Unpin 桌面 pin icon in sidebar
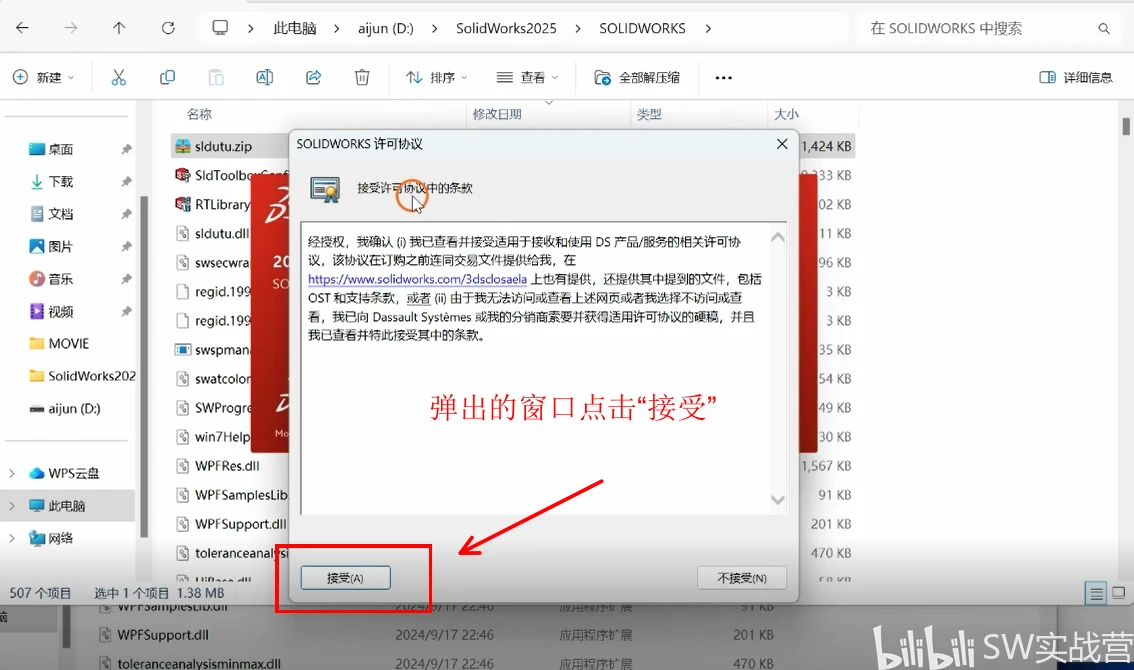 [126, 149]
